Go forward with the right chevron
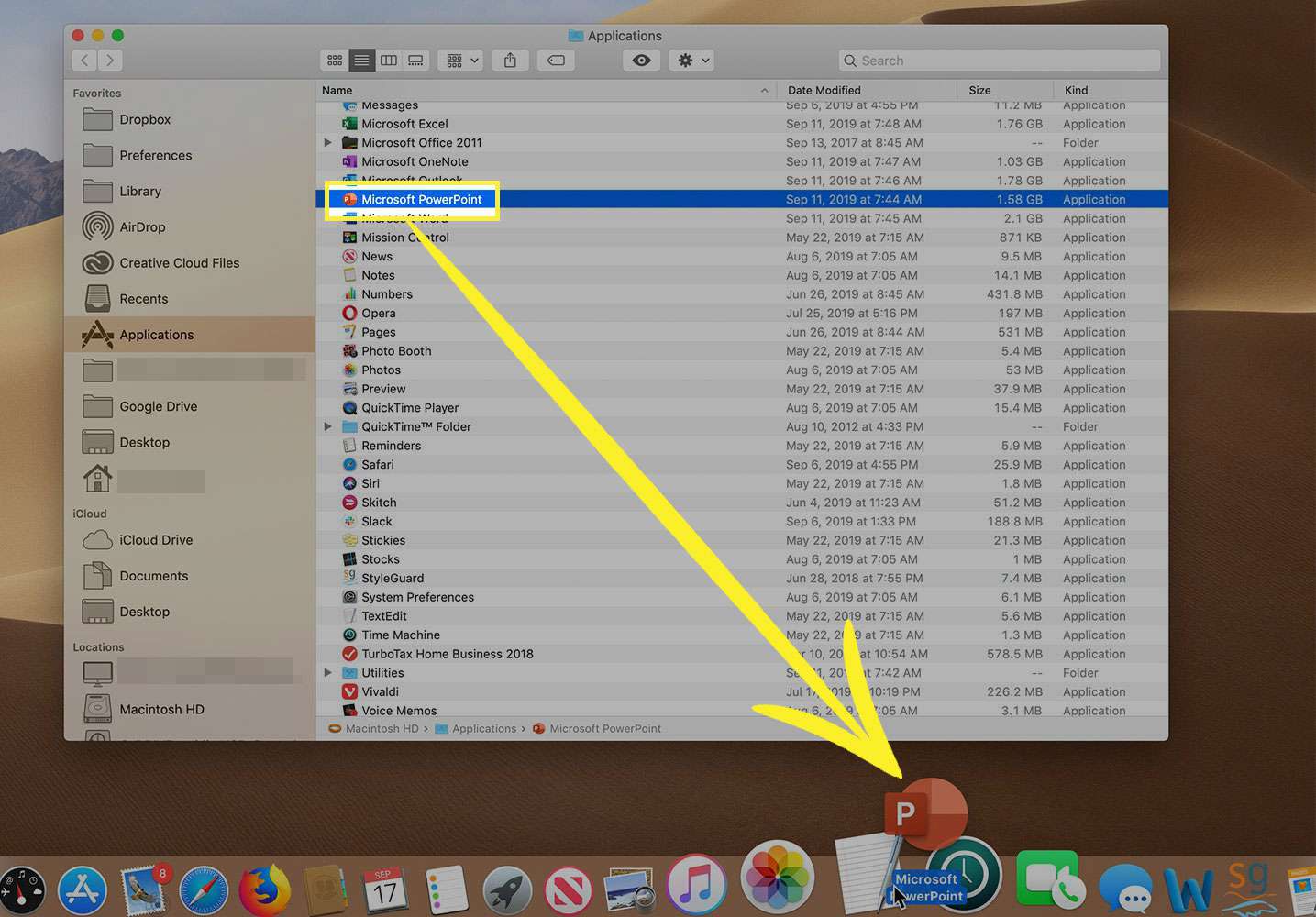The image size is (1316, 917). (110, 61)
